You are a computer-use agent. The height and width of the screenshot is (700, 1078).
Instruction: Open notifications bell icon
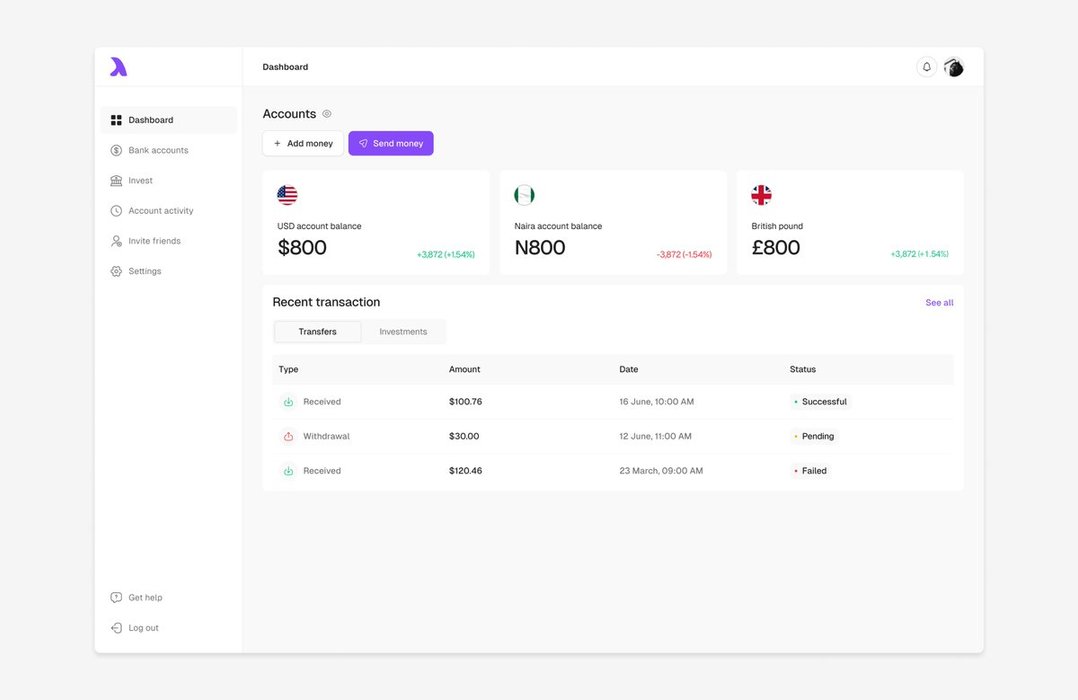pyautogui.click(x=926, y=67)
